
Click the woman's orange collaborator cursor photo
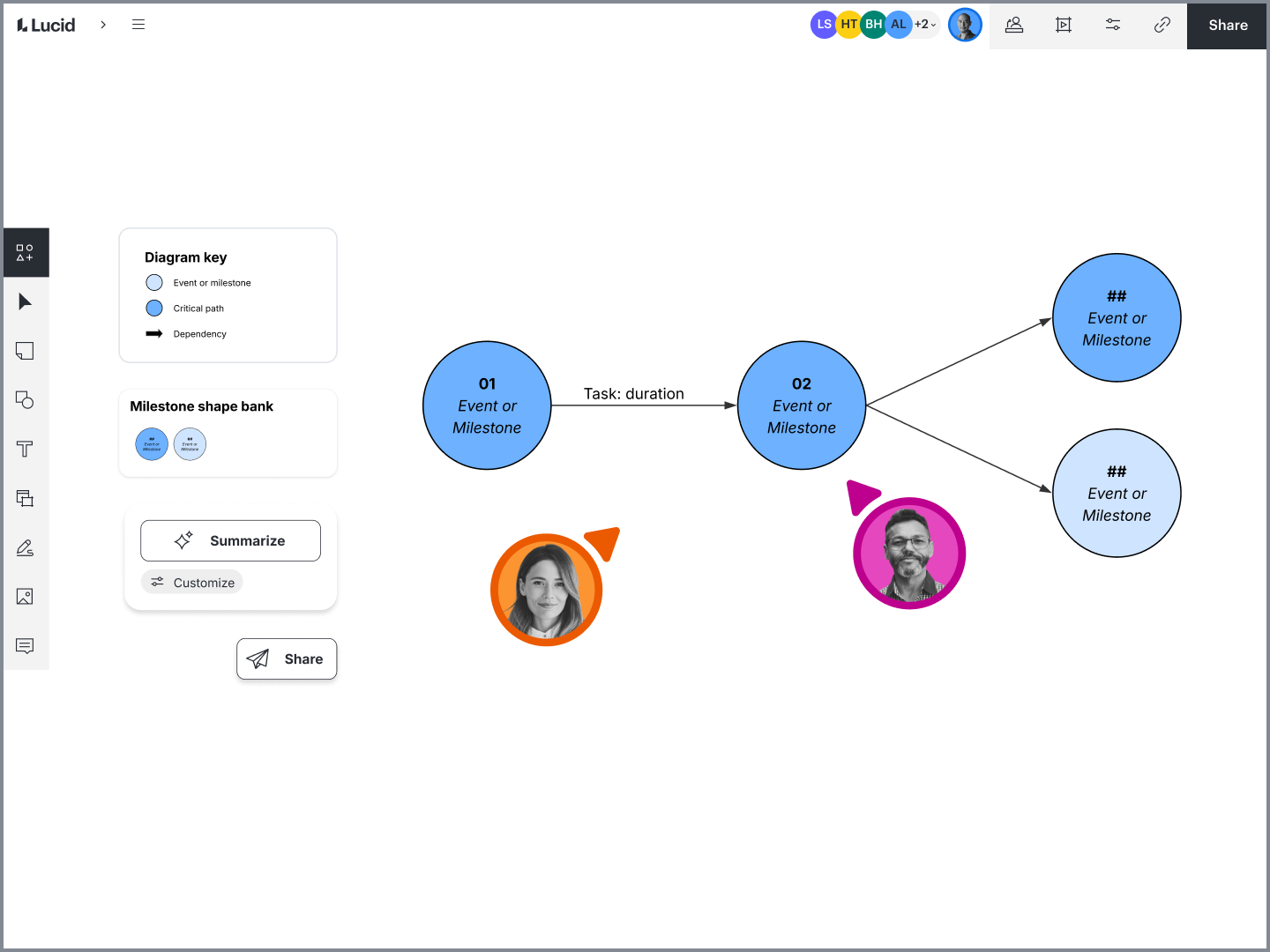pos(547,590)
